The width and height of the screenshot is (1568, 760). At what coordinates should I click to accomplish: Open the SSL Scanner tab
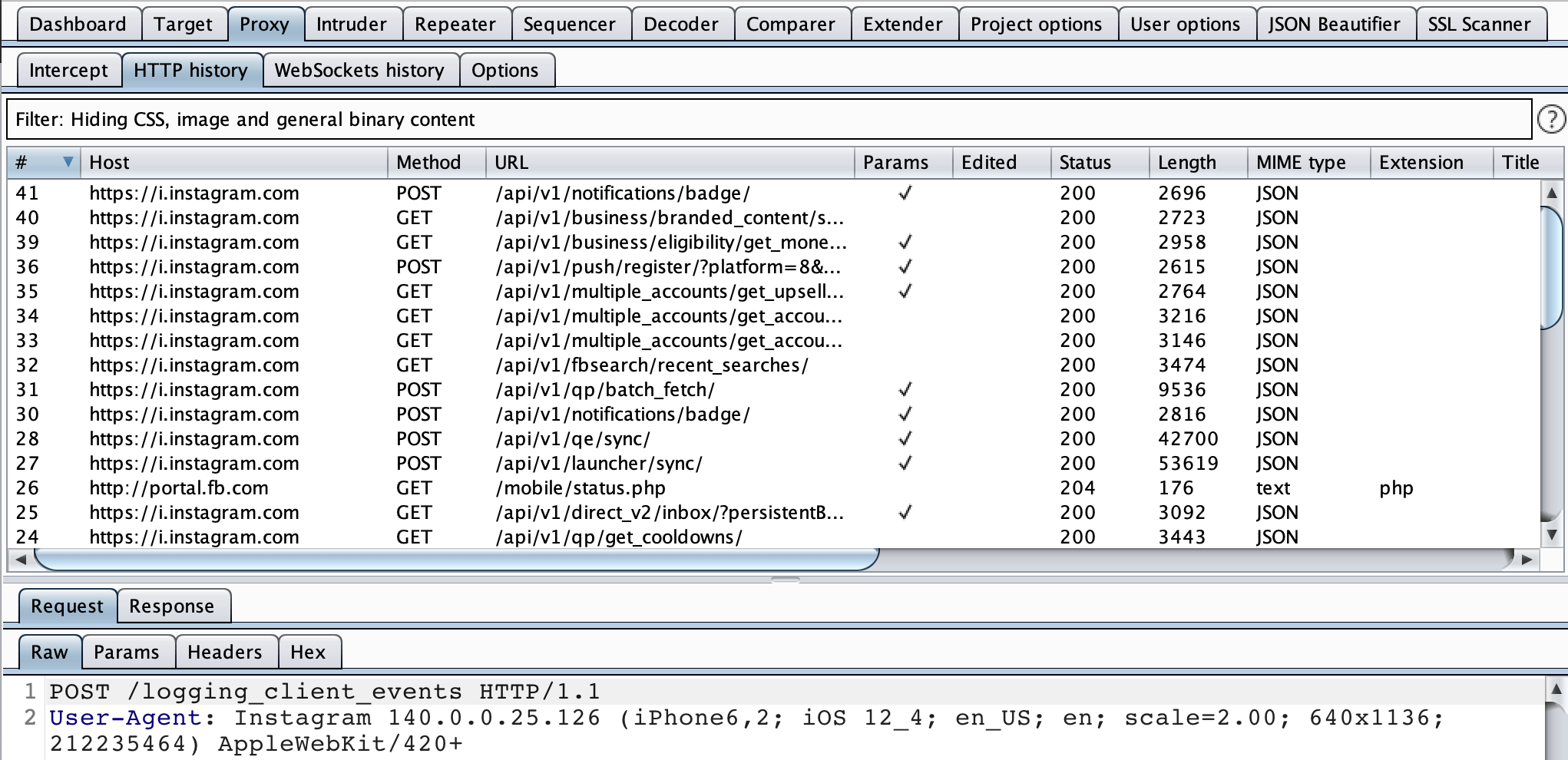tap(1480, 24)
